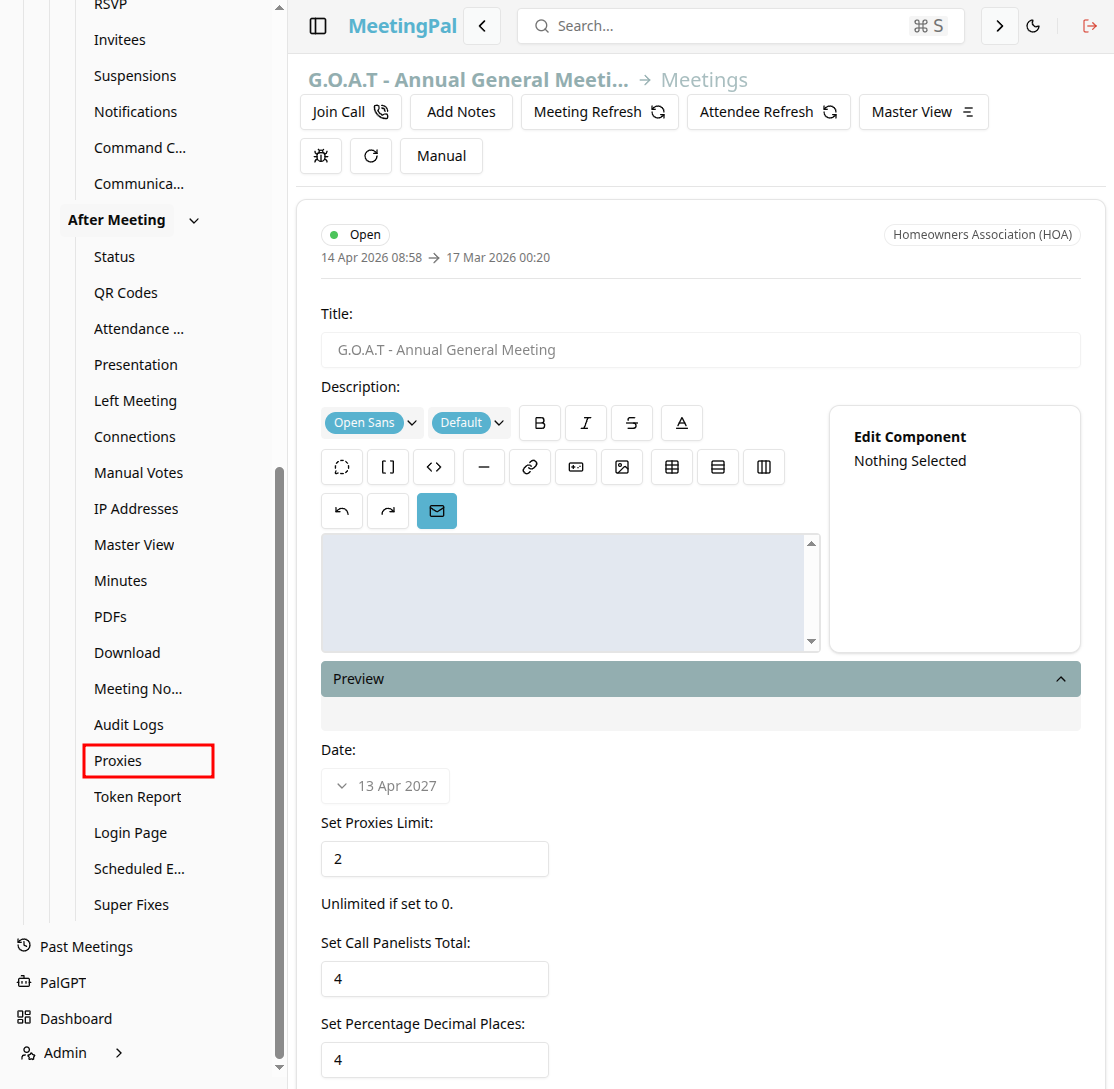Insert a horizontal rule line
This screenshot has width=1114, height=1089.
tap(484, 467)
